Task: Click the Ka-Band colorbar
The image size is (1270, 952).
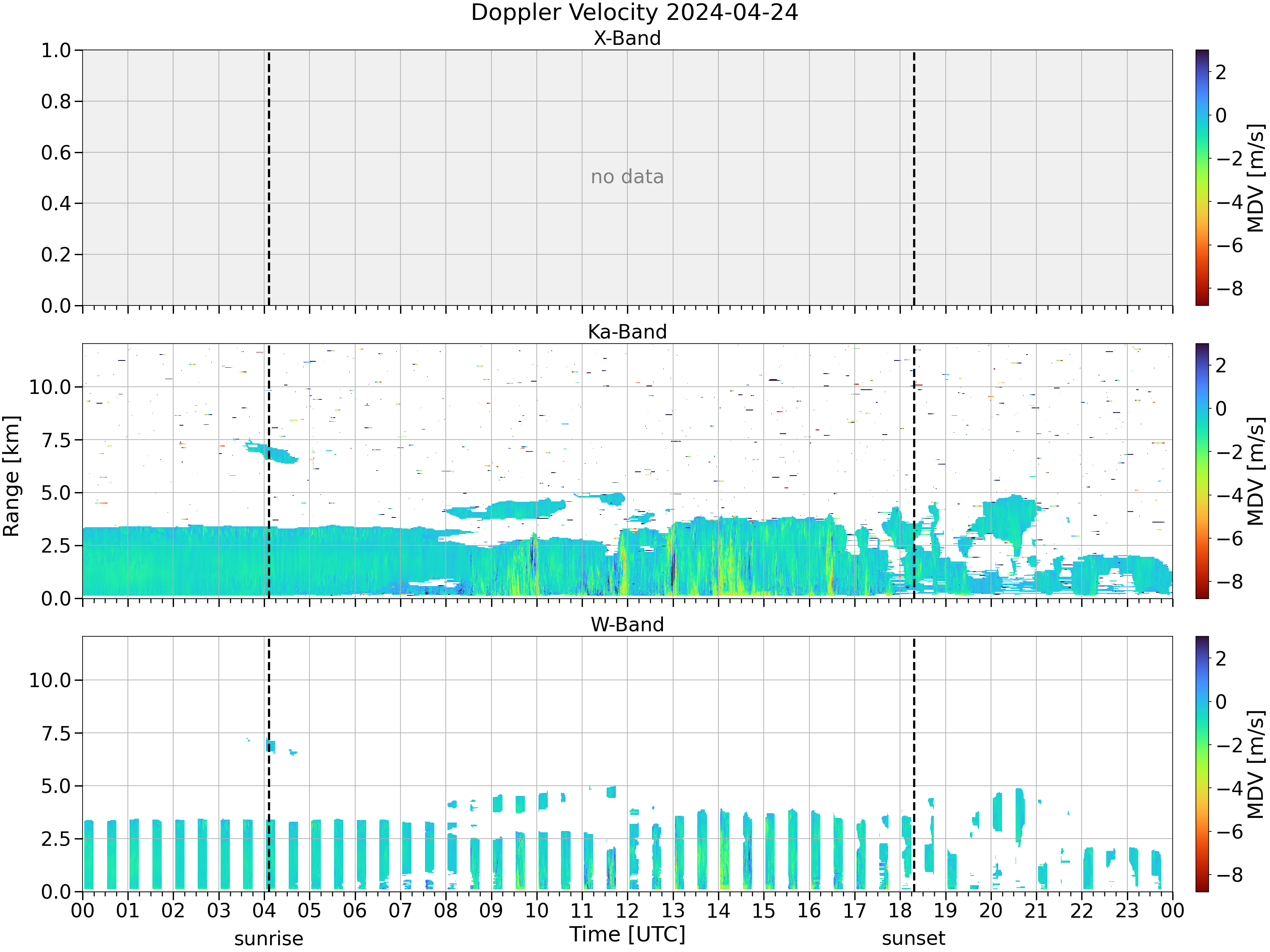Action: point(1202,471)
